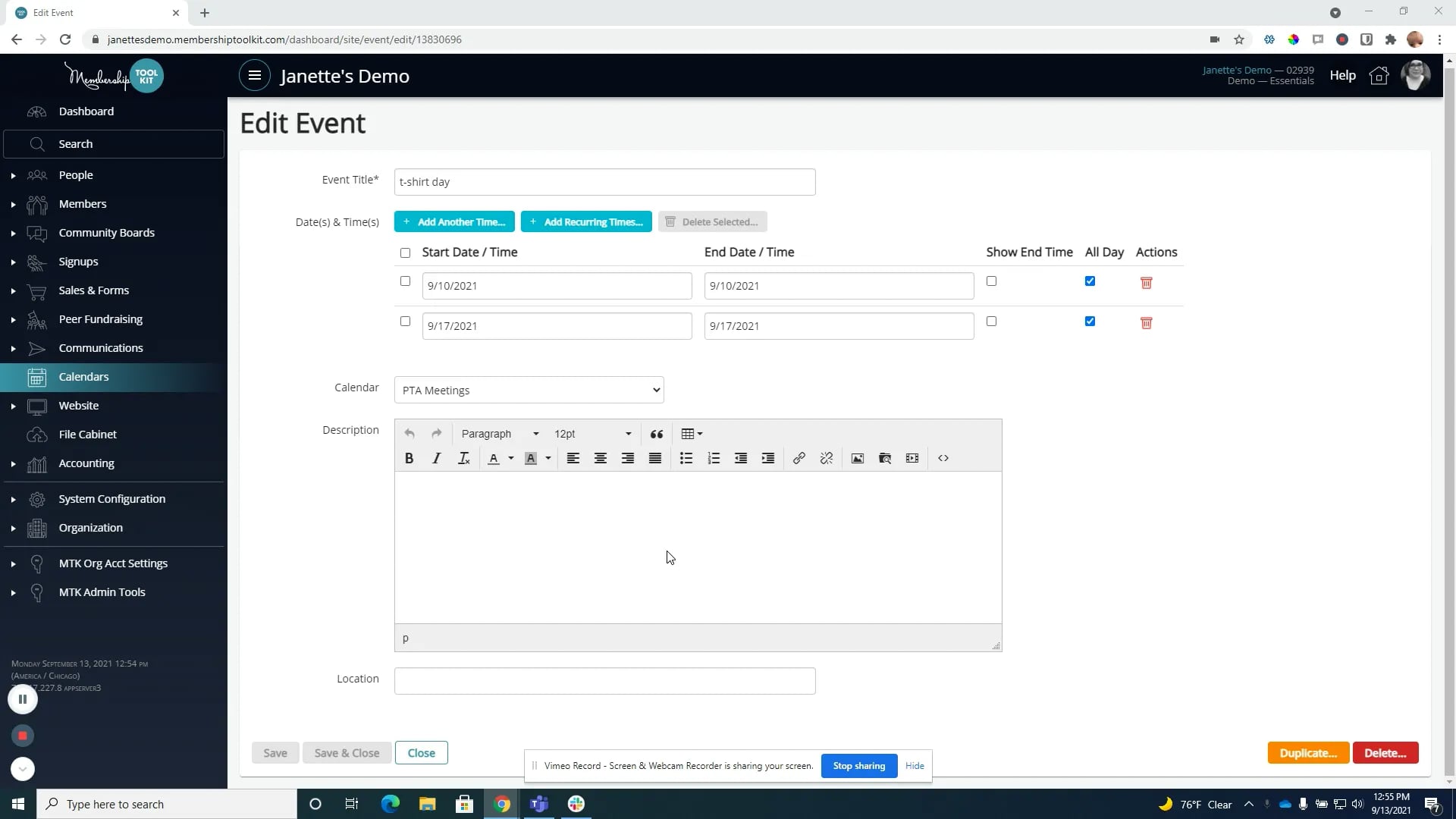Image resolution: width=1456 pixels, height=819 pixels.
Task: Uncheck All Day for the 9/10/2021 event
Action: (1090, 281)
